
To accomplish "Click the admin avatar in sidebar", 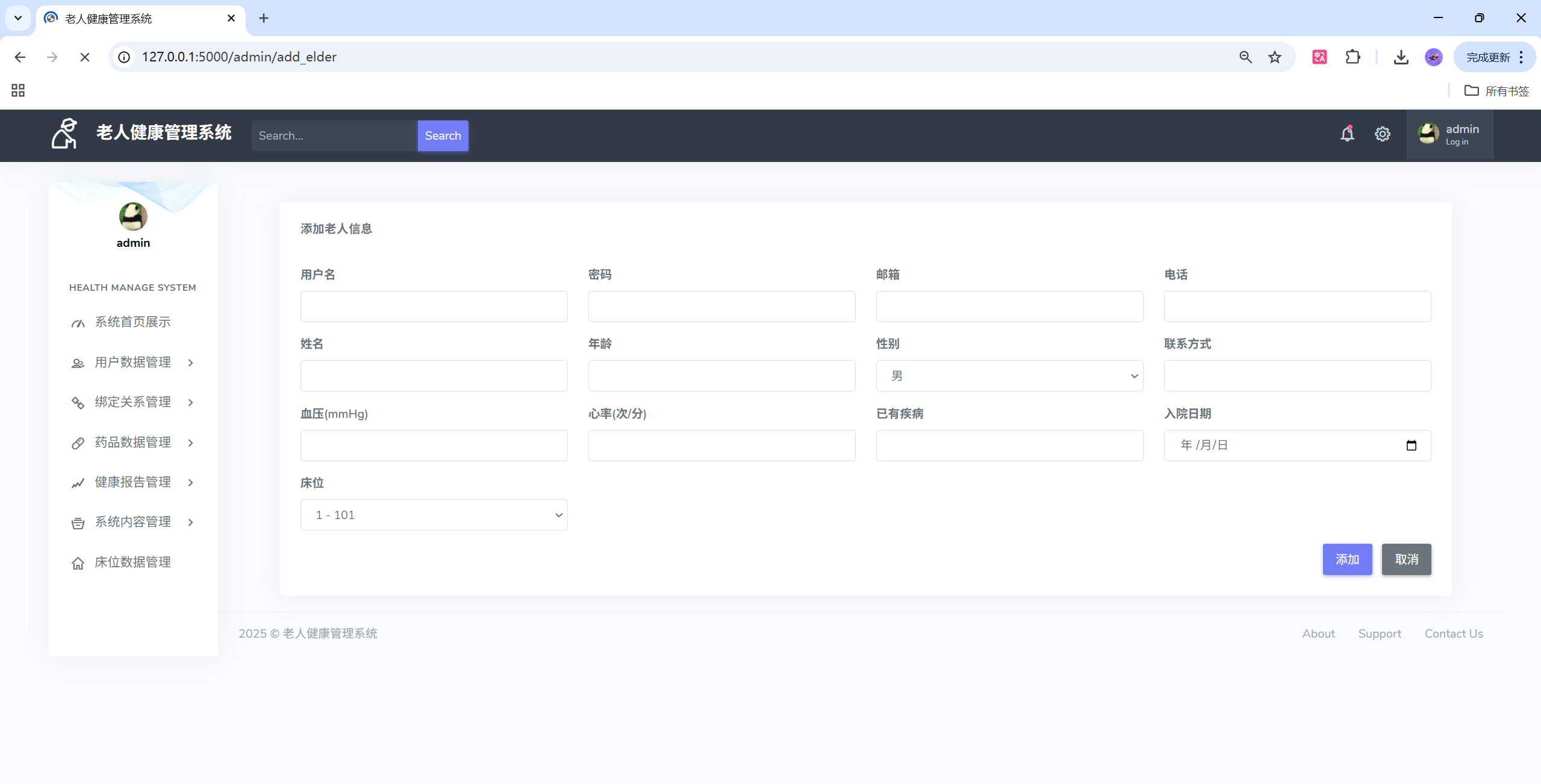I will coord(133,217).
